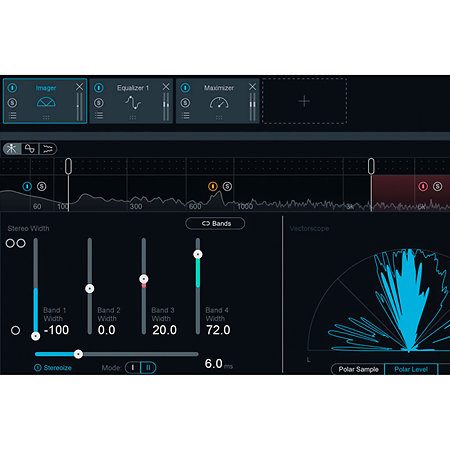The height and width of the screenshot is (450, 450).
Task: Click the Equalizer 1 gain faders
Action: 166,106
